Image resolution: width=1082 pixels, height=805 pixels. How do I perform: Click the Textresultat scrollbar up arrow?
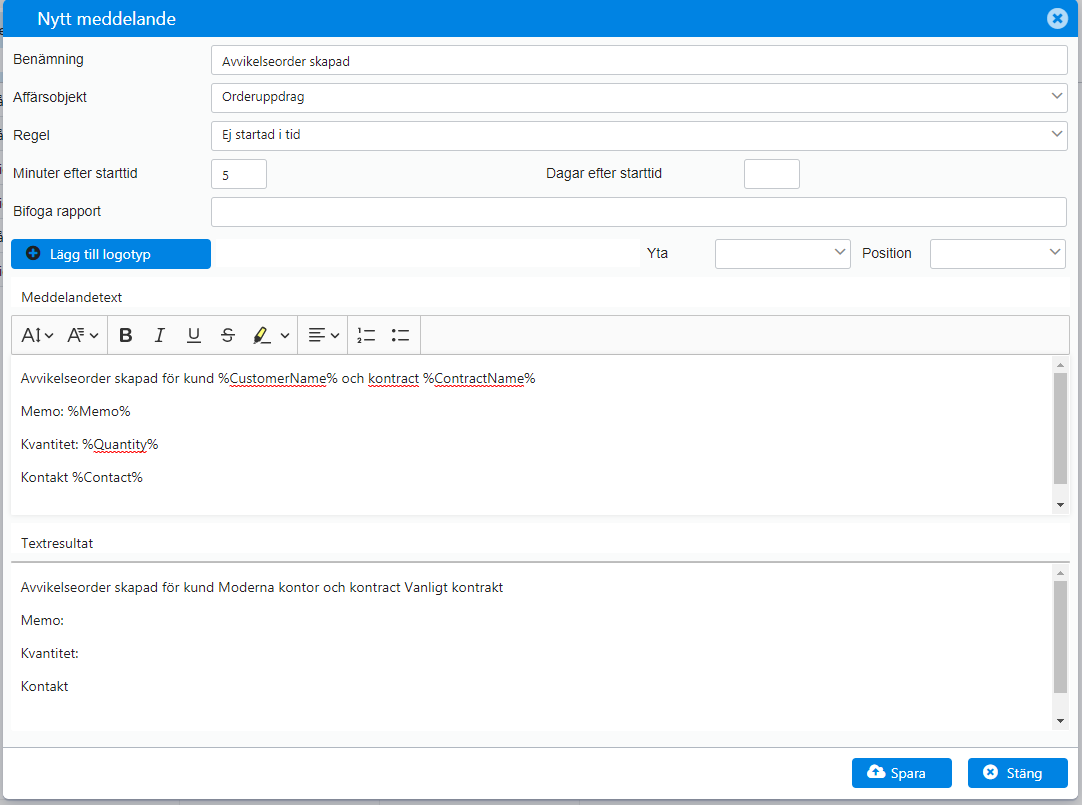[1061, 573]
